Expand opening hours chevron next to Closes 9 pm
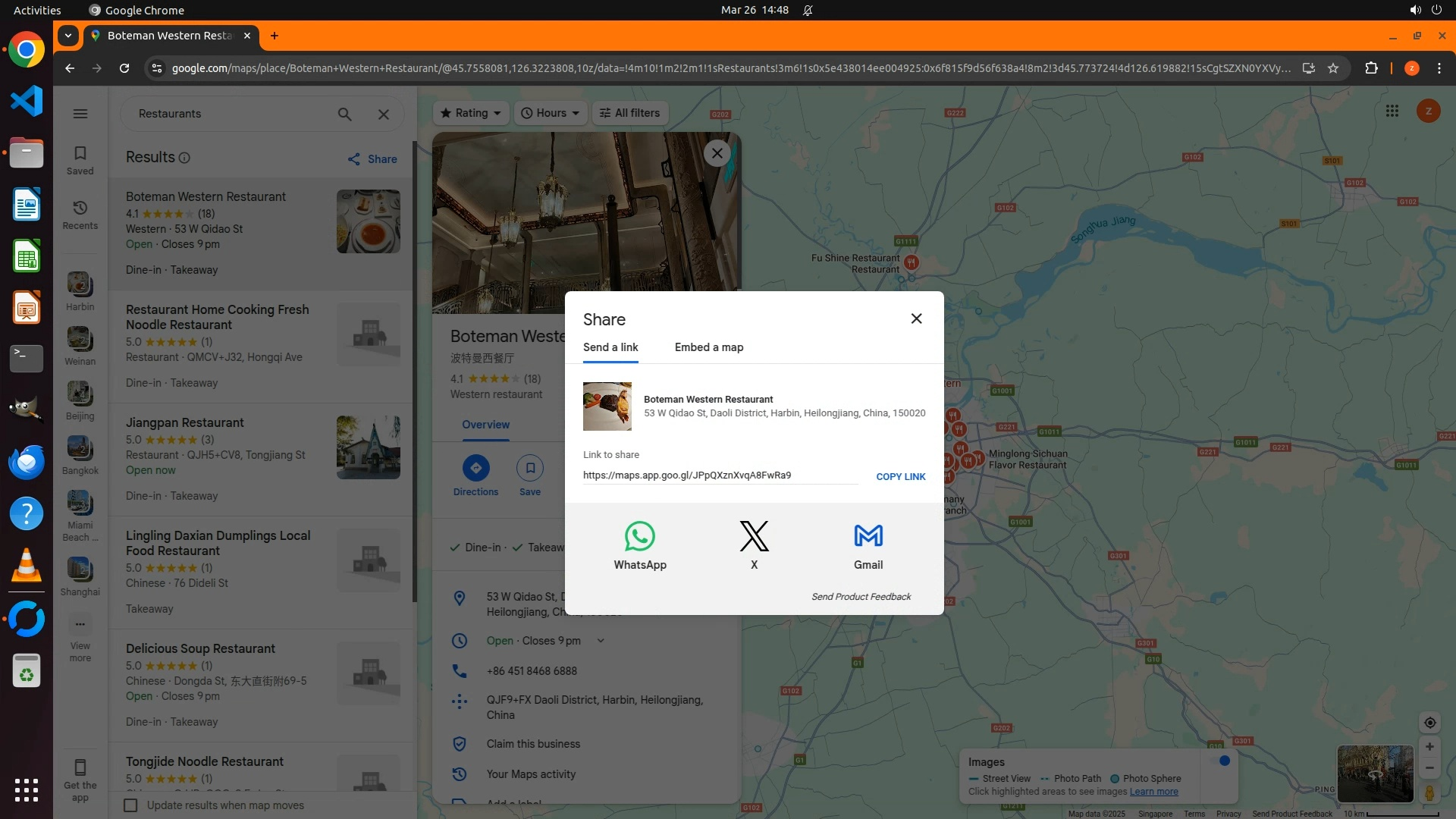1456x819 pixels. (x=601, y=641)
